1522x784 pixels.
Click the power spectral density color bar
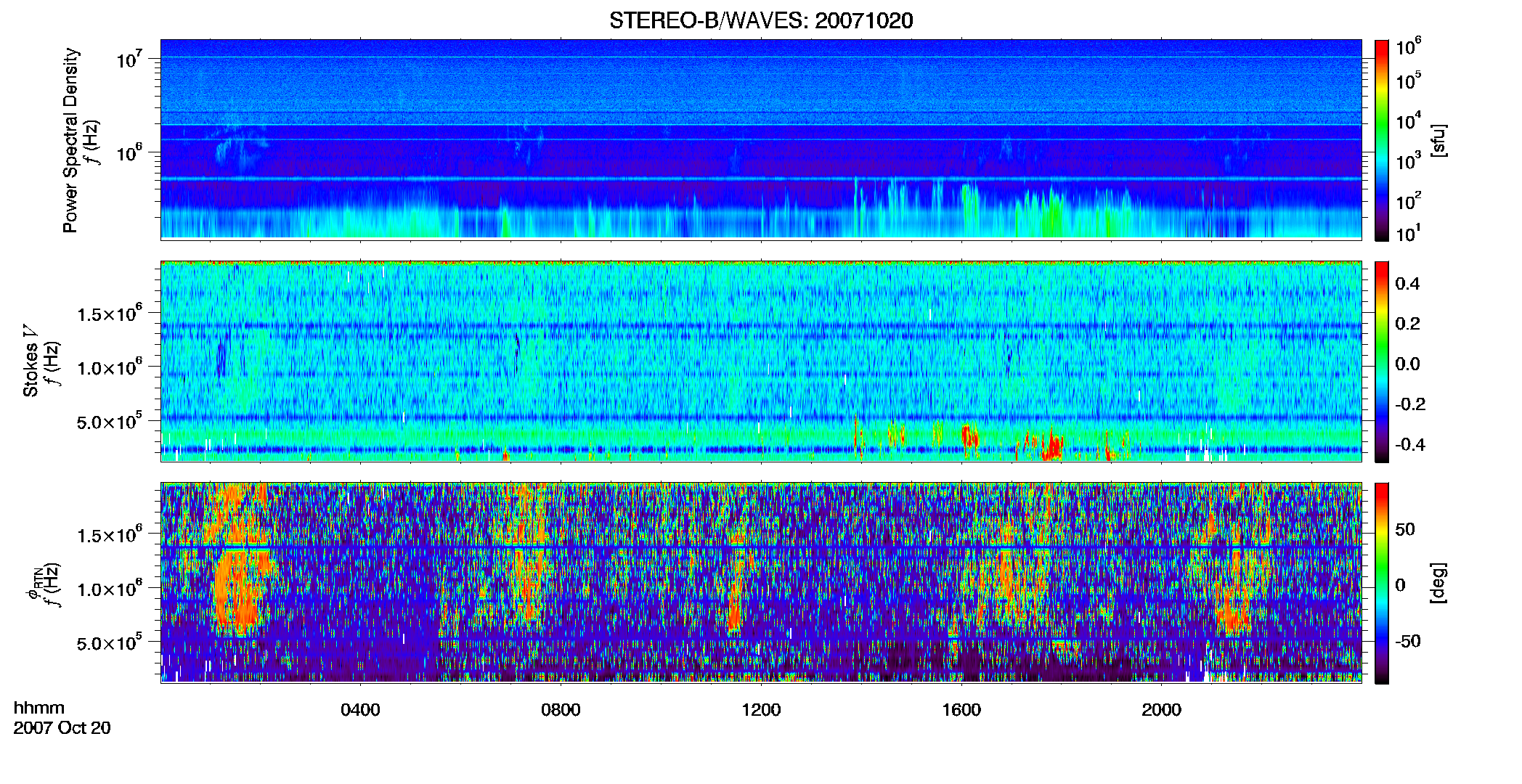(1382, 140)
